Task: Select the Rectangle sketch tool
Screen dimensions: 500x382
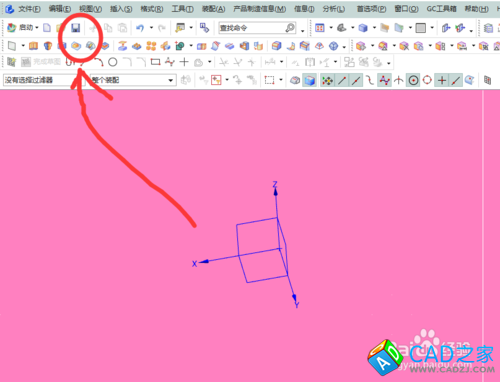Action: (155, 62)
